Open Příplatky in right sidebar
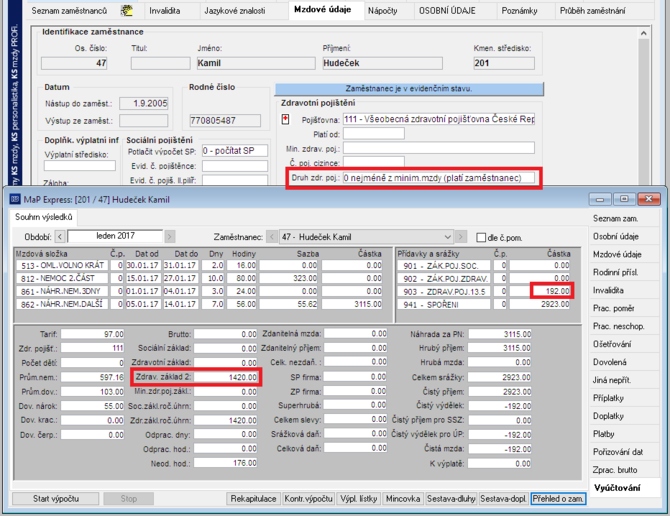 point(624,398)
